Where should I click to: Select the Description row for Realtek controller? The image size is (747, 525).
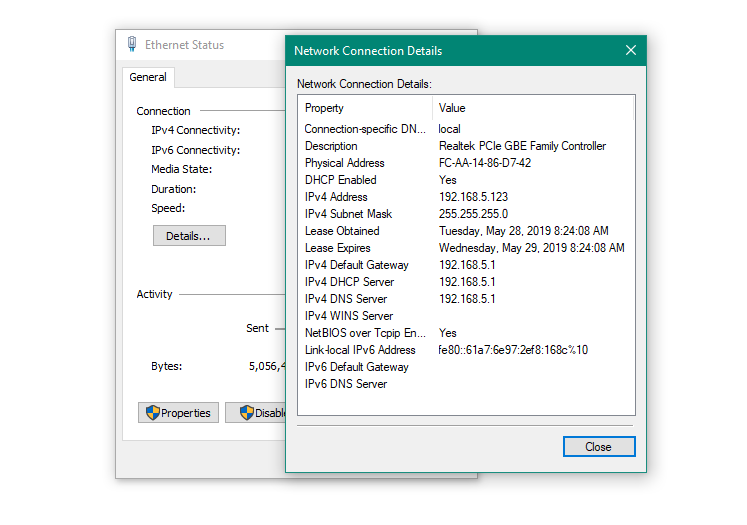coord(331,146)
